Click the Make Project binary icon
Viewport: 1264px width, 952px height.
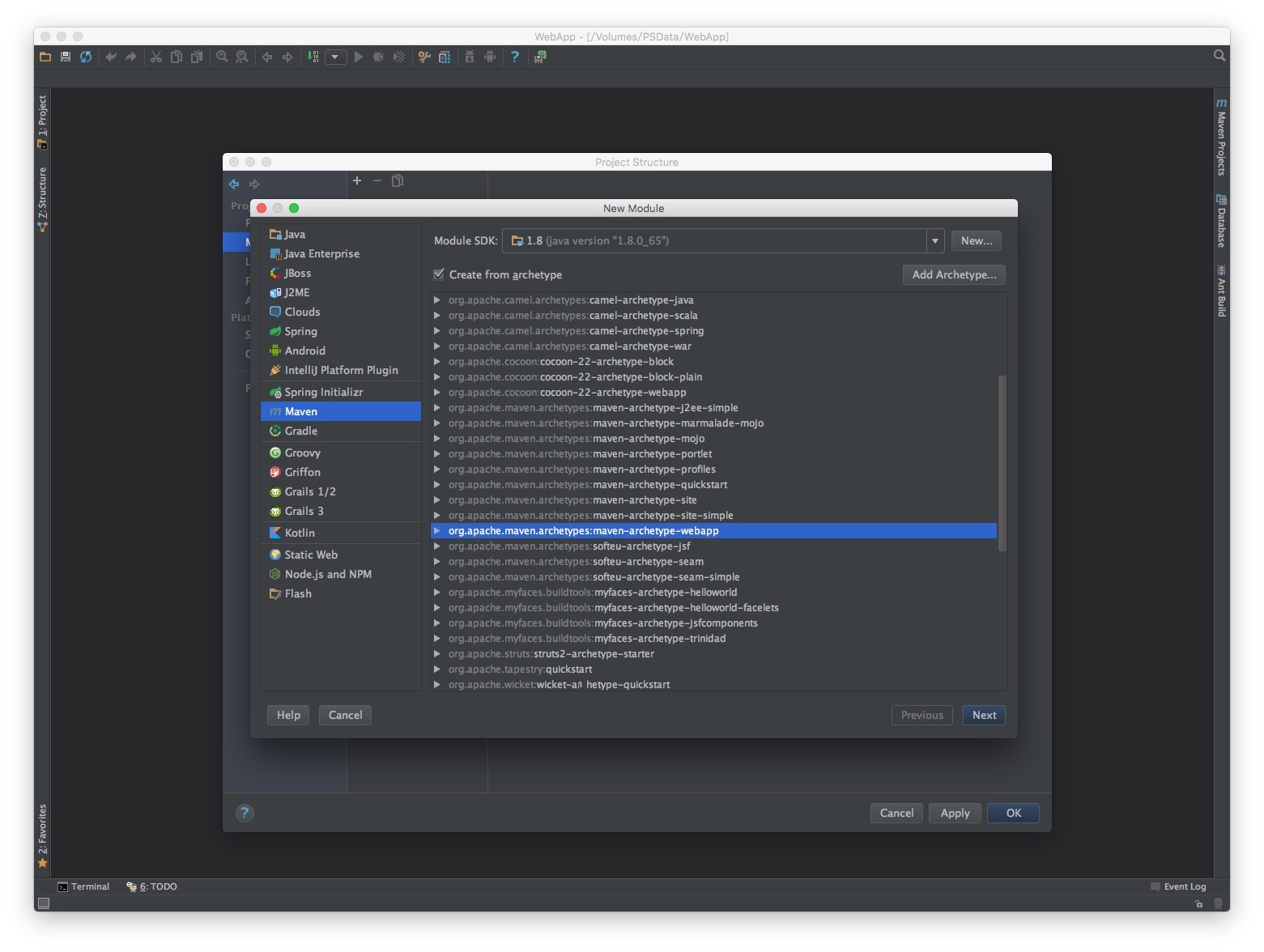pyautogui.click(x=313, y=57)
